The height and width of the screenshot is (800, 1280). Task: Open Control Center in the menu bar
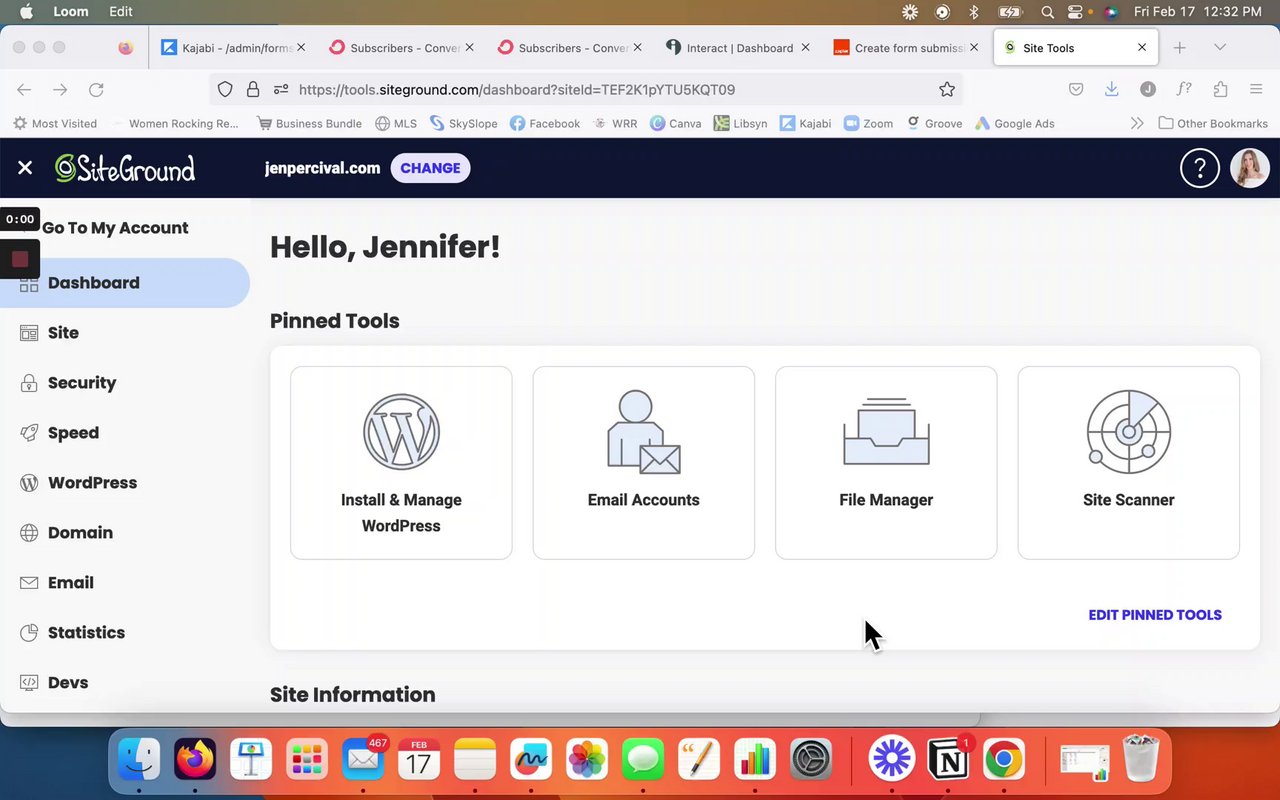coord(1076,12)
